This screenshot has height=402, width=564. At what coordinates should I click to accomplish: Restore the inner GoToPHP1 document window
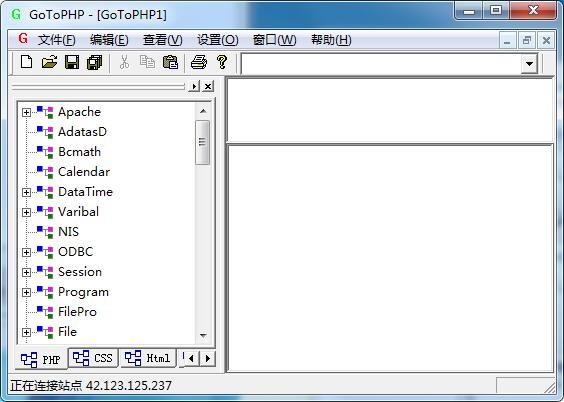[x=527, y=40]
